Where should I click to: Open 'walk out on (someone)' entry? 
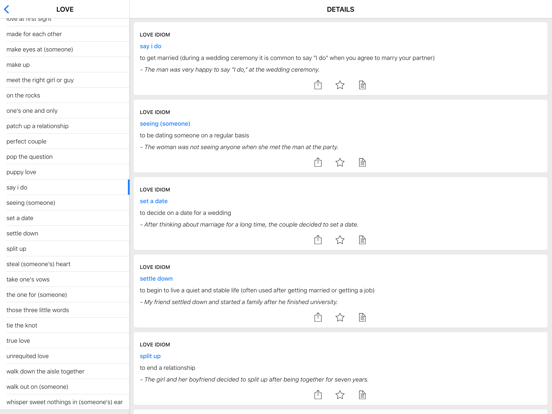[x=65, y=387]
